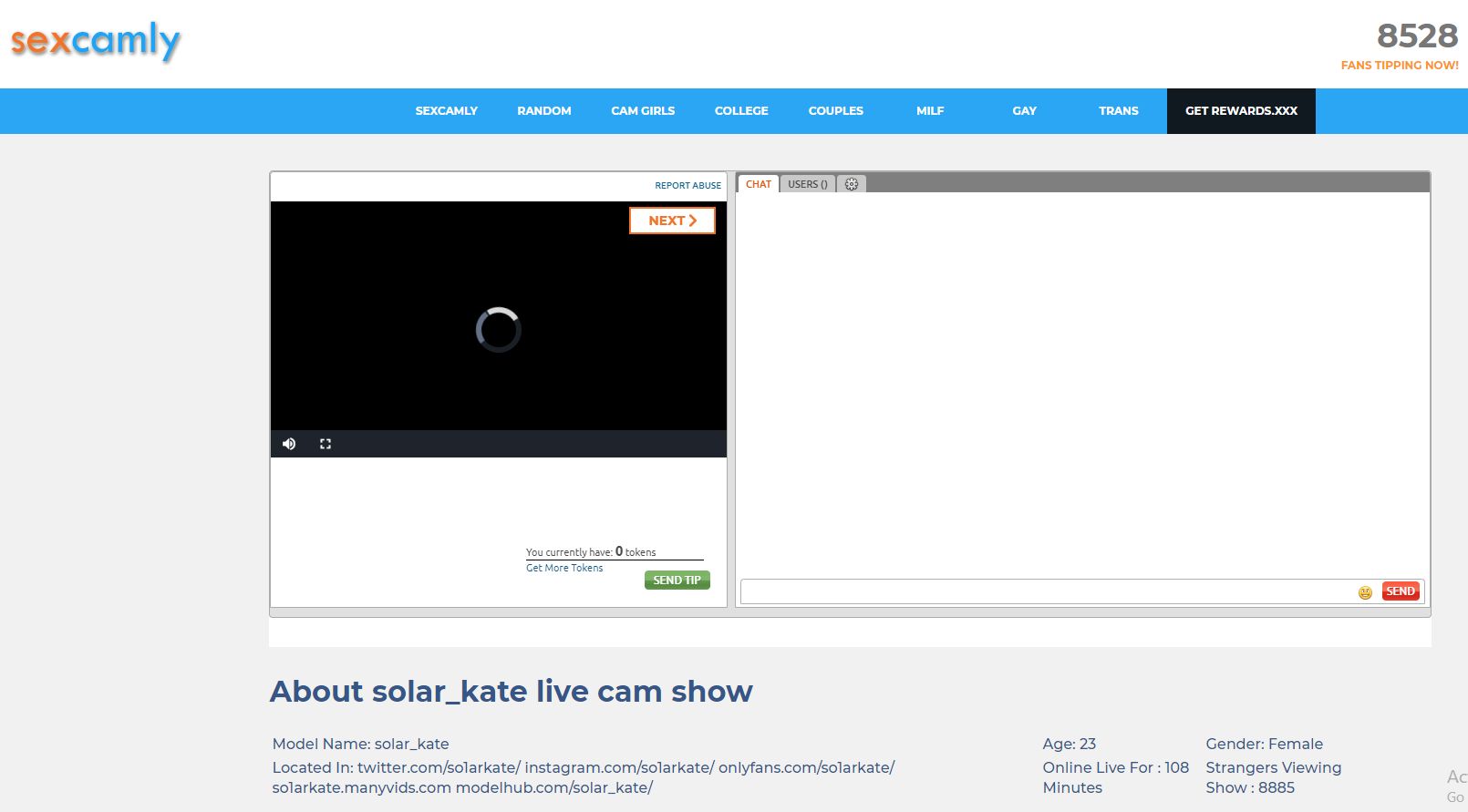Click the REPORT ABUSE link

click(x=687, y=185)
